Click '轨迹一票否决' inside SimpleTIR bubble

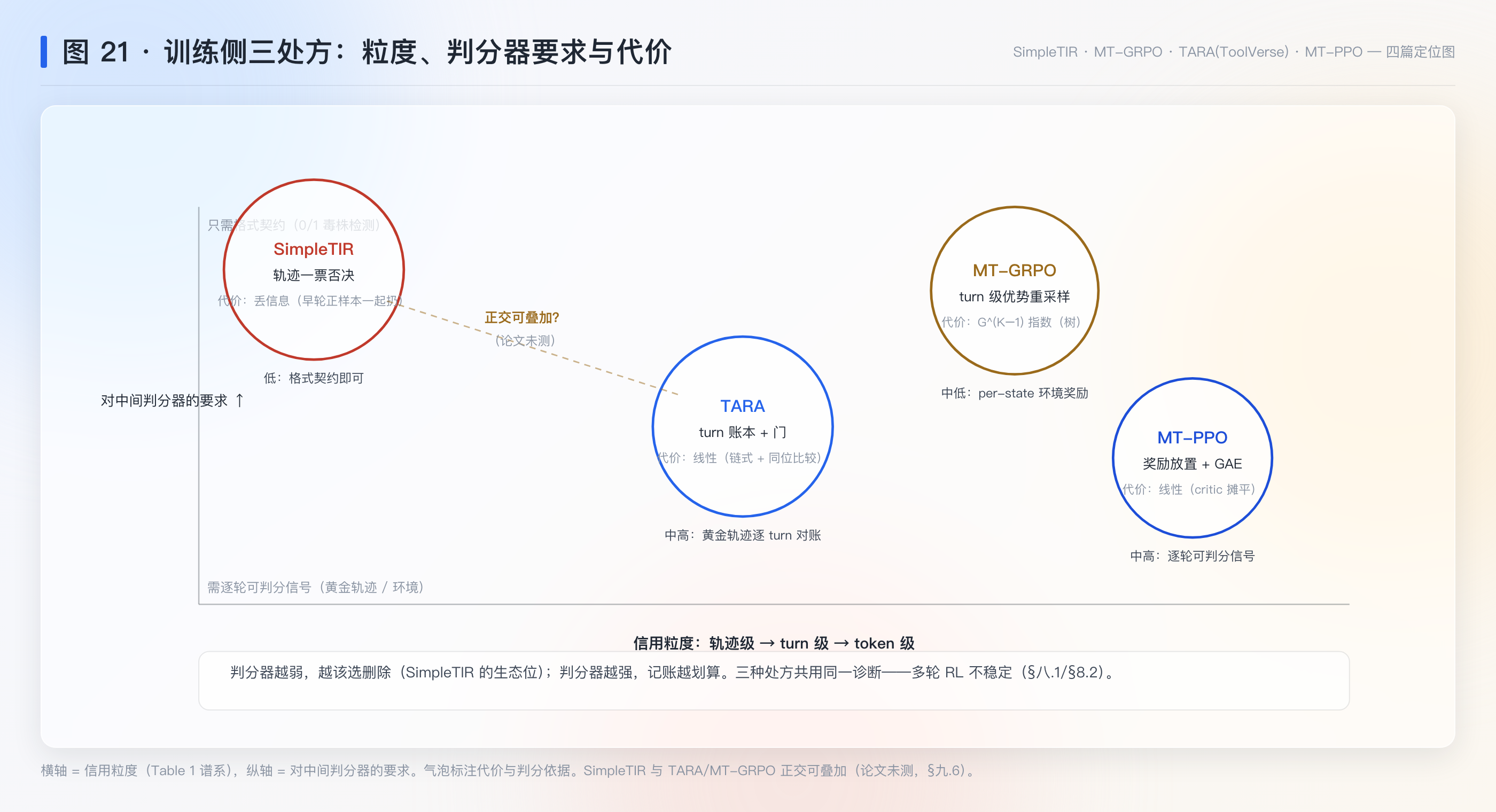314,275
